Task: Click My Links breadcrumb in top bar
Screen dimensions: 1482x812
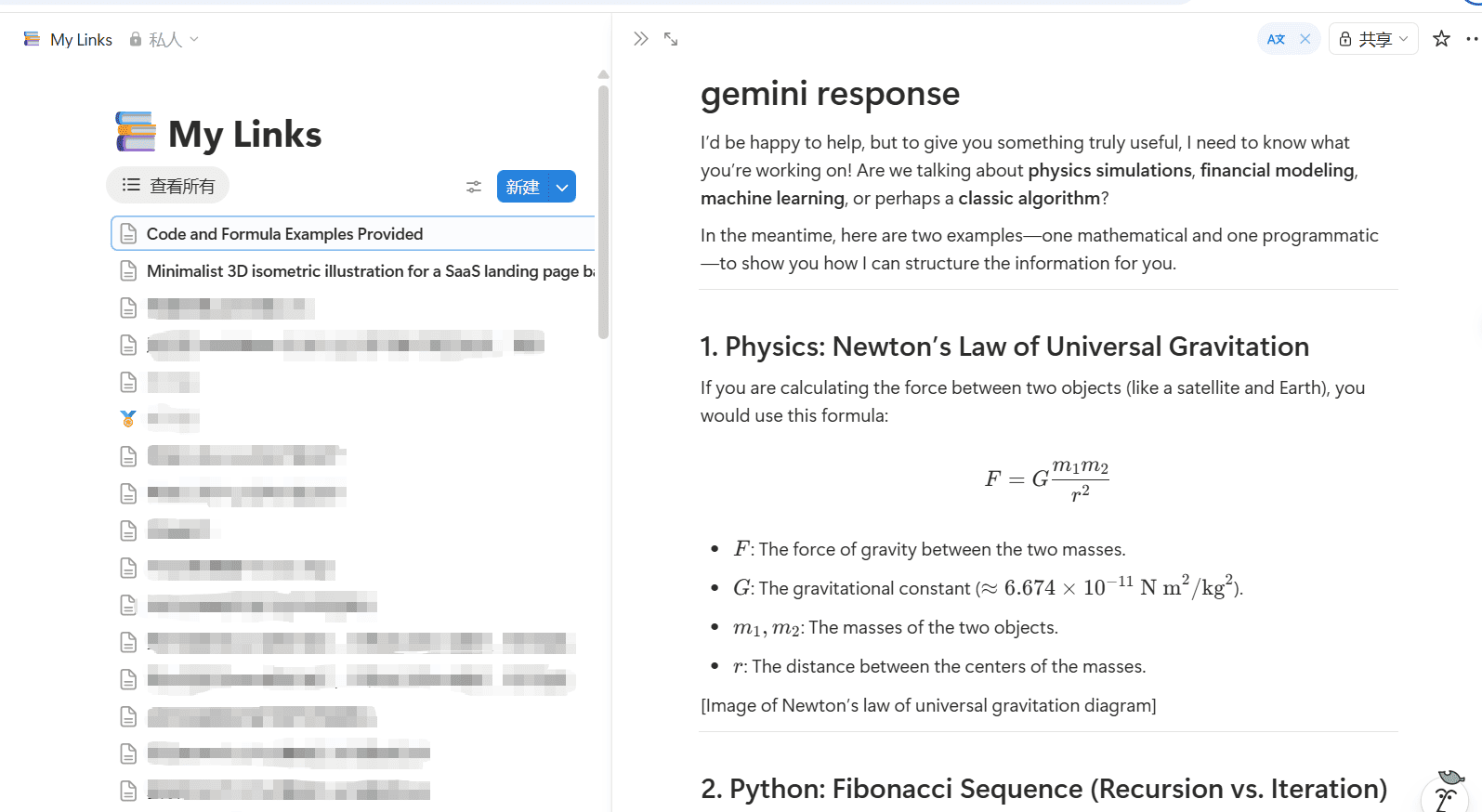Action: point(81,40)
